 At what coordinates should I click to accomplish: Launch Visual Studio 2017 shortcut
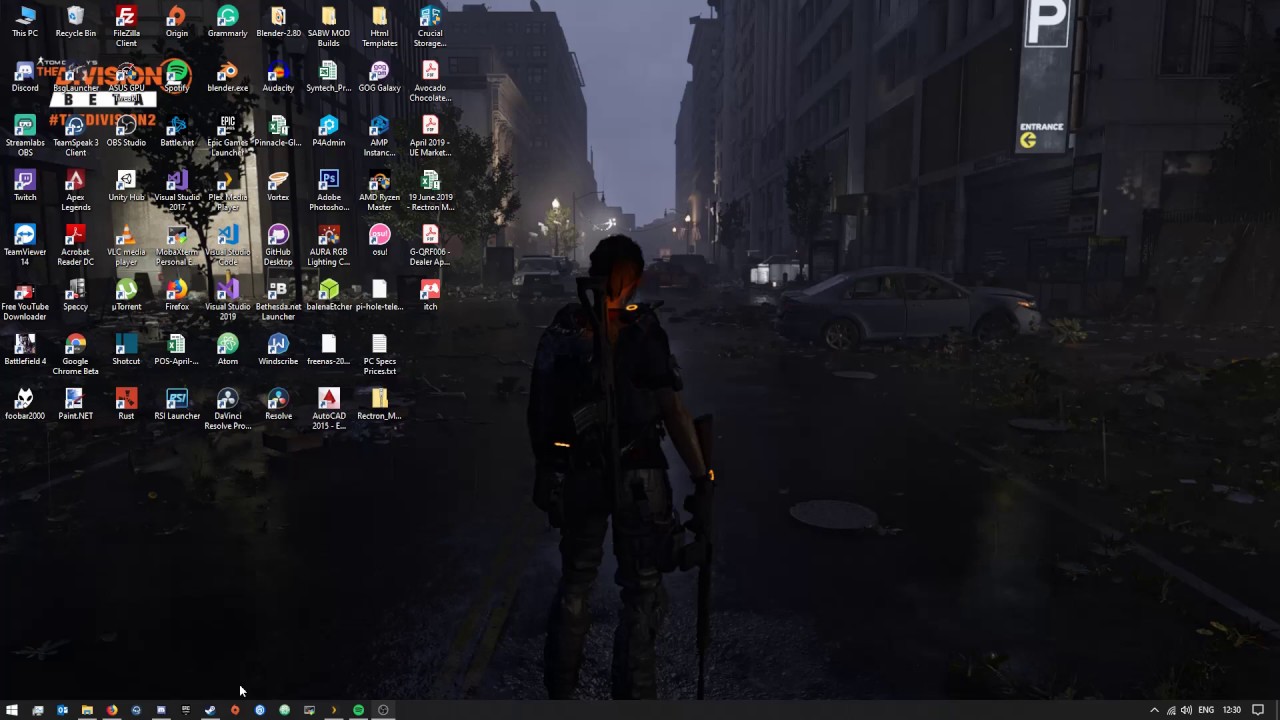(x=177, y=191)
